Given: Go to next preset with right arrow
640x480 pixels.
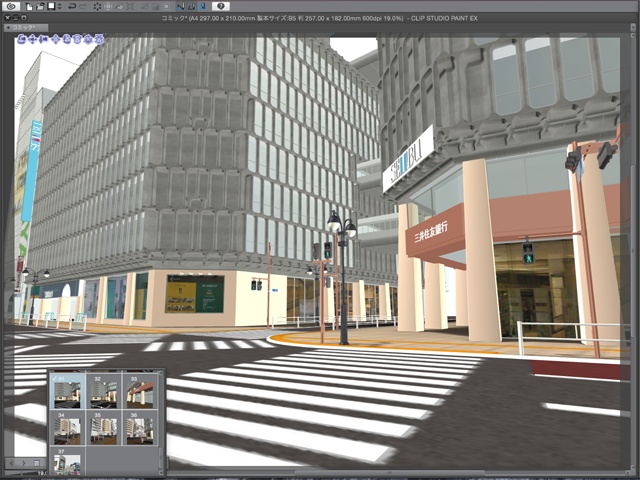Looking at the screenshot, I should click(x=24, y=463).
